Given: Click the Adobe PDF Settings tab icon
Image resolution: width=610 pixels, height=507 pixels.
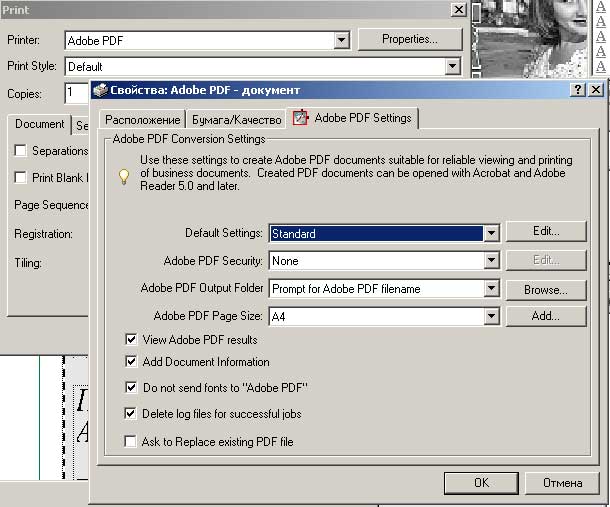Looking at the screenshot, I should (300, 118).
